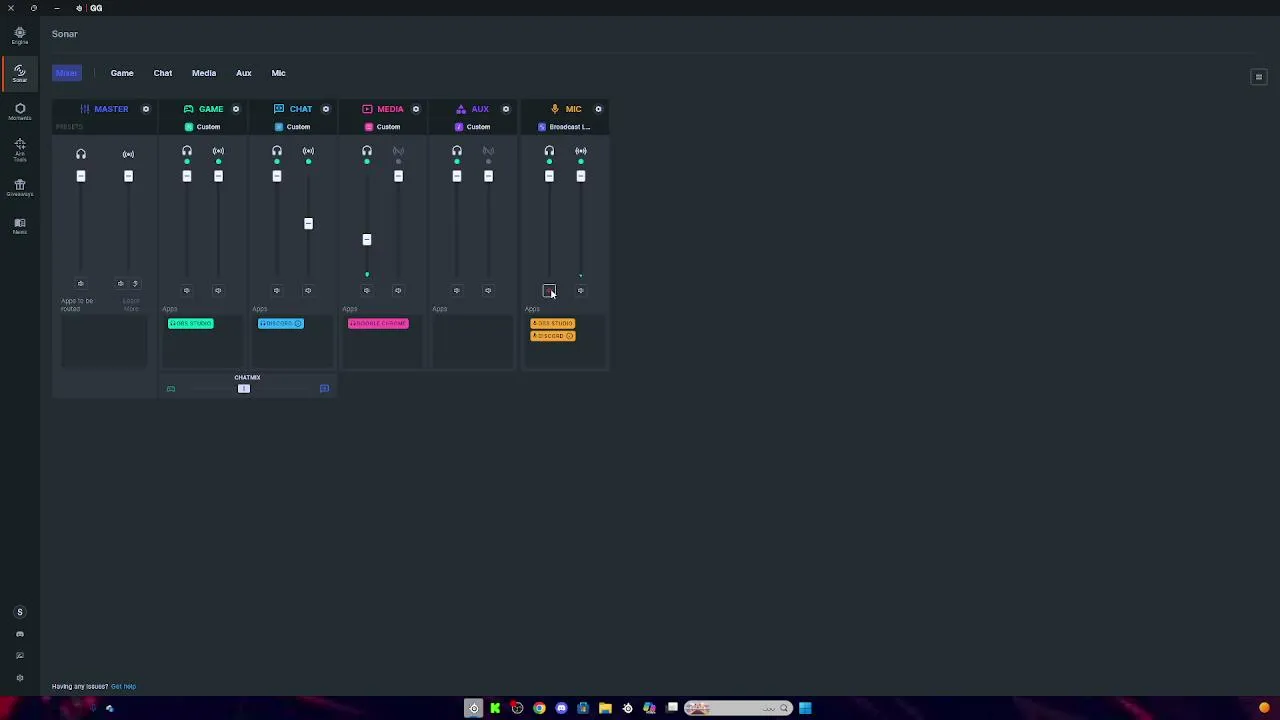This screenshot has width=1280, height=720.
Task: Open MIC Broadcast preset dropdown
Action: (564, 127)
